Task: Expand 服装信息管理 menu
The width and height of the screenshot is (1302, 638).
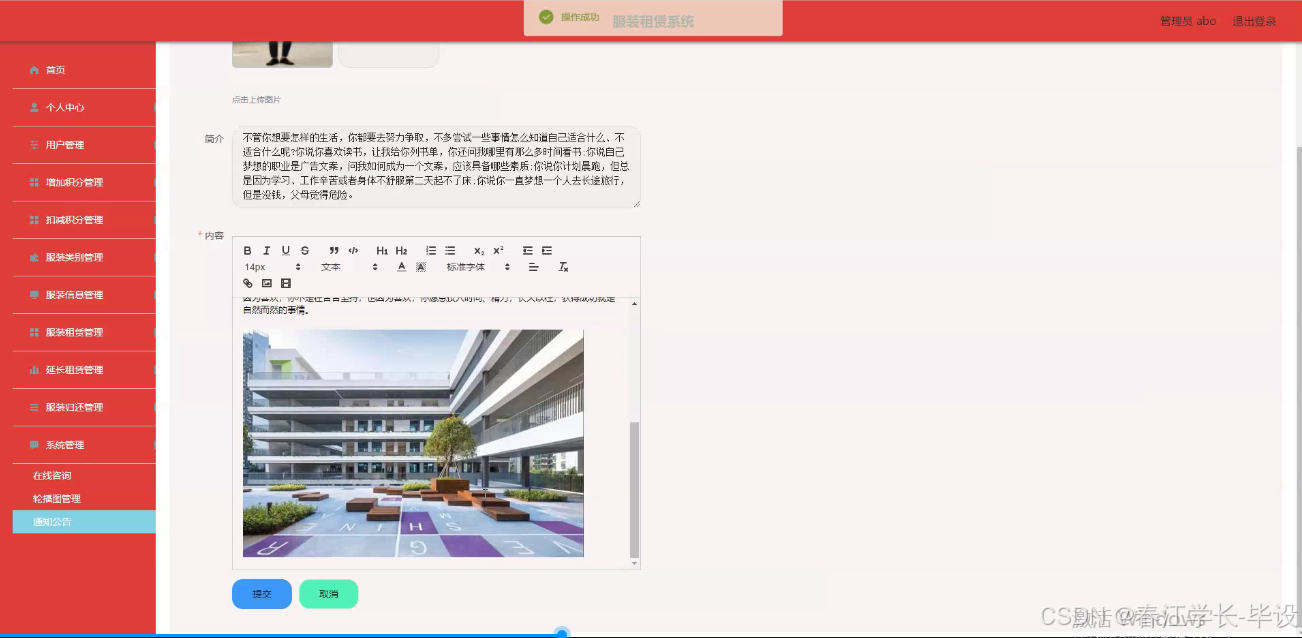Action: [x=84, y=295]
